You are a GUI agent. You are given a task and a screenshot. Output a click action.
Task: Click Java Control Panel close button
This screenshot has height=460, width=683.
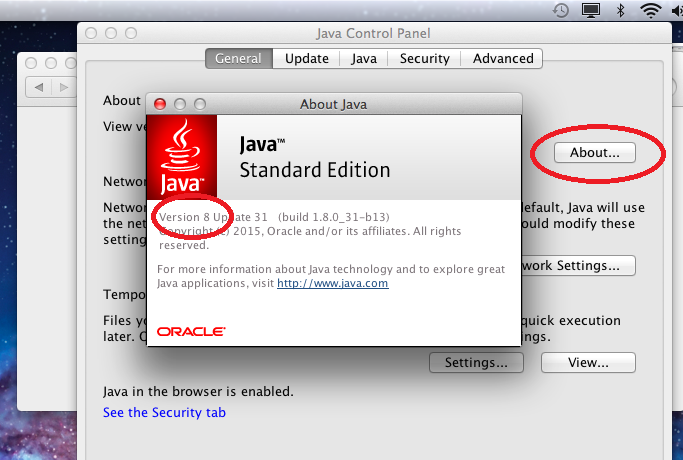click(91, 33)
